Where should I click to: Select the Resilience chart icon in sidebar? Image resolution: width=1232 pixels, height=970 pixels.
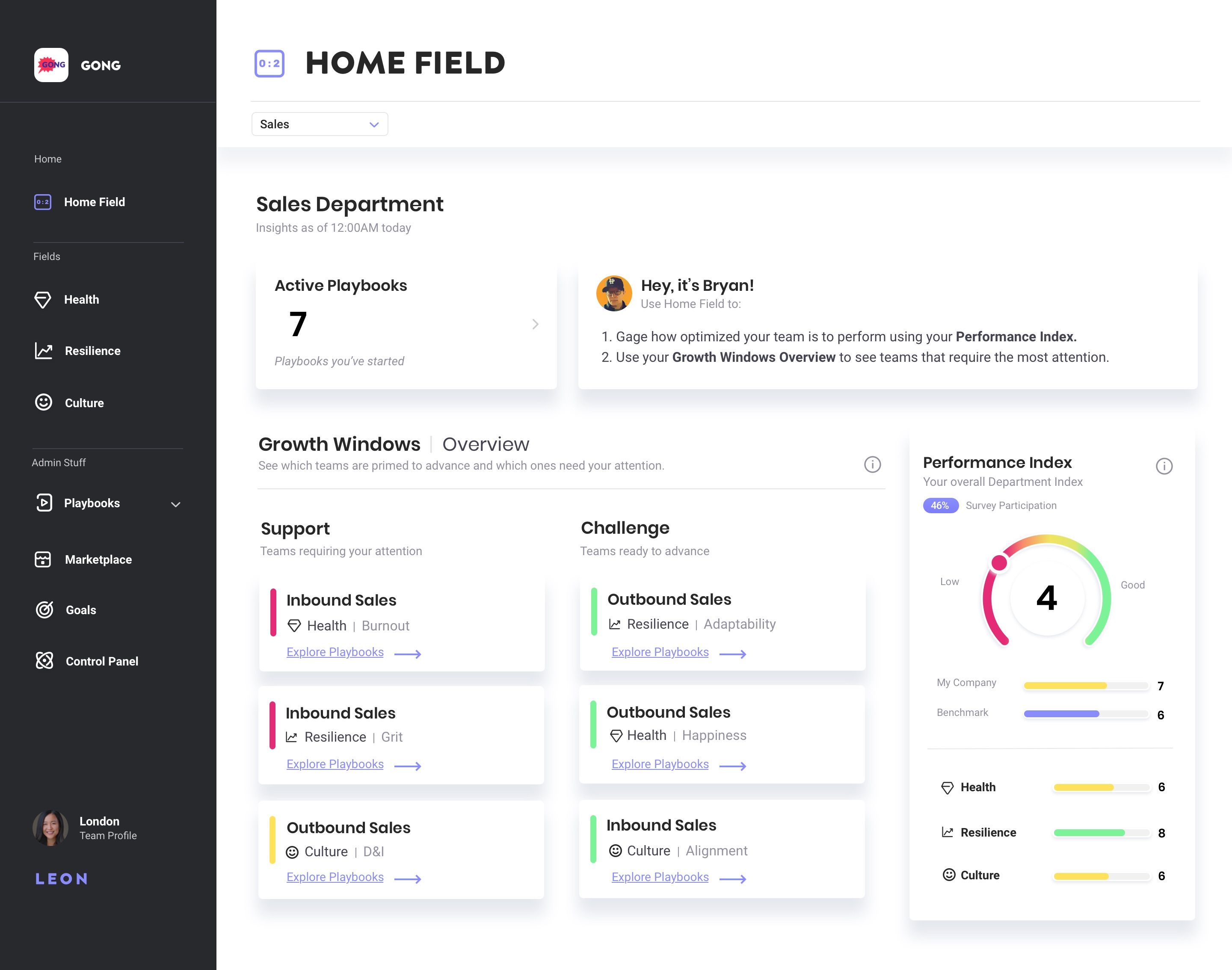tap(43, 350)
